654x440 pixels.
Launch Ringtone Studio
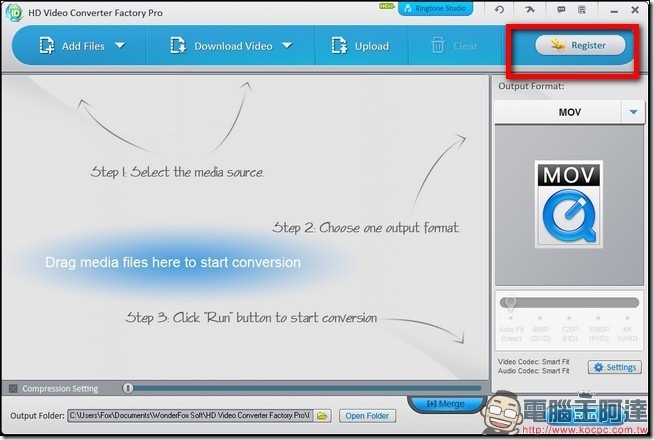coord(435,8)
